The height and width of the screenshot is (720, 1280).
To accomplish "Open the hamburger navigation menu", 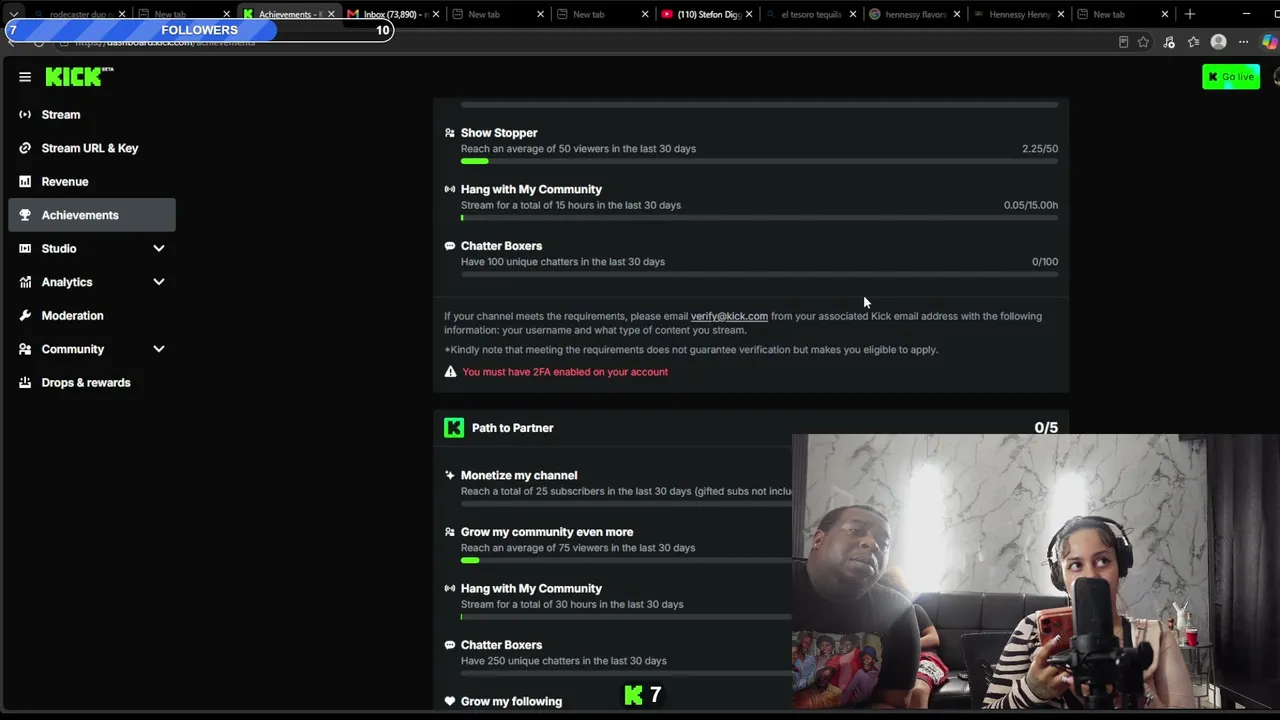I will pos(25,77).
